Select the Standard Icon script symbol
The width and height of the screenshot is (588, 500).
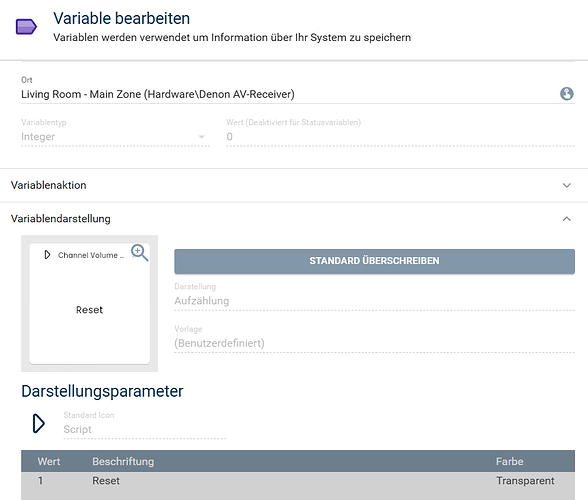(38, 424)
